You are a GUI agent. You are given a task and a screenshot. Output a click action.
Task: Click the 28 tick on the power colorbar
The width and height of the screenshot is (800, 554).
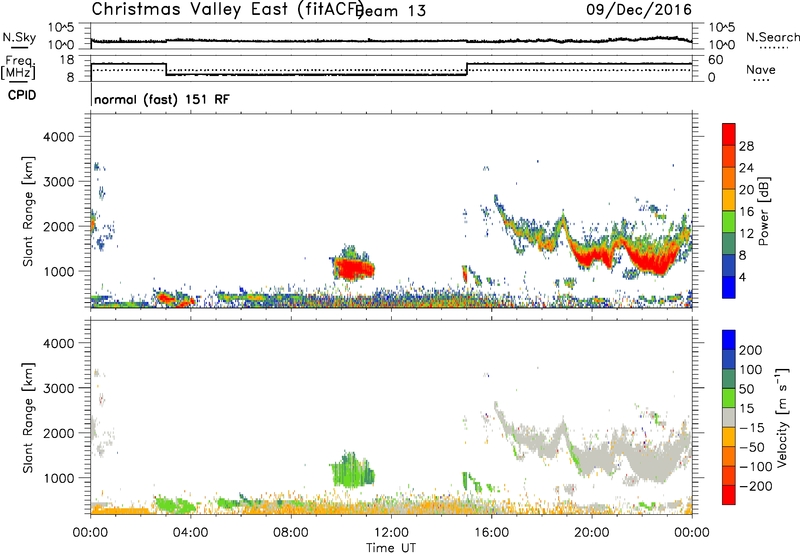pos(746,146)
